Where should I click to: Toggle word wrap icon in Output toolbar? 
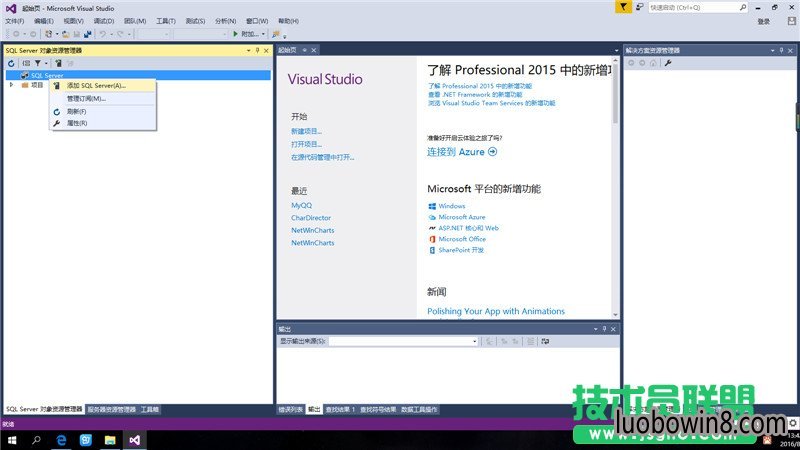pyautogui.click(x=545, y=341)
